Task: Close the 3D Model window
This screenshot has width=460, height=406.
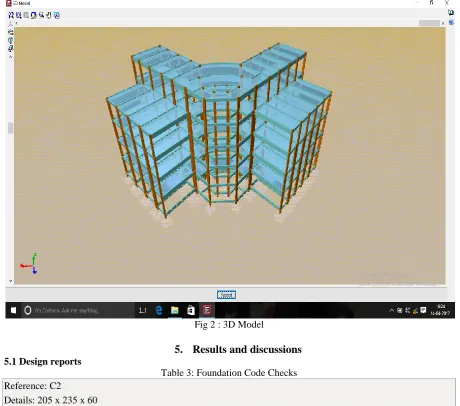Action: click(x=447, y=3)
